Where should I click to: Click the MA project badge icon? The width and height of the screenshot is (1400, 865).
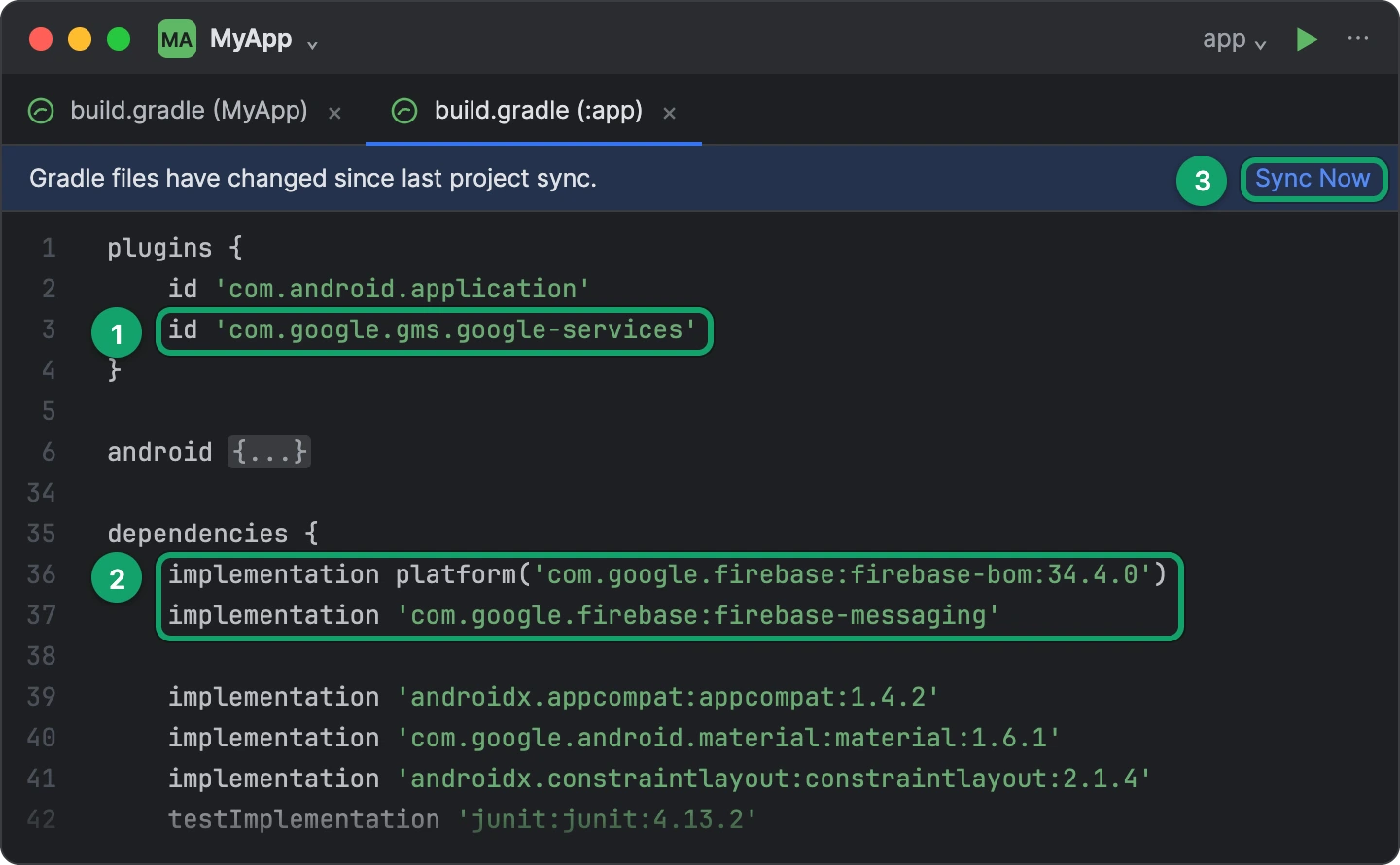(x=177, y=39)
